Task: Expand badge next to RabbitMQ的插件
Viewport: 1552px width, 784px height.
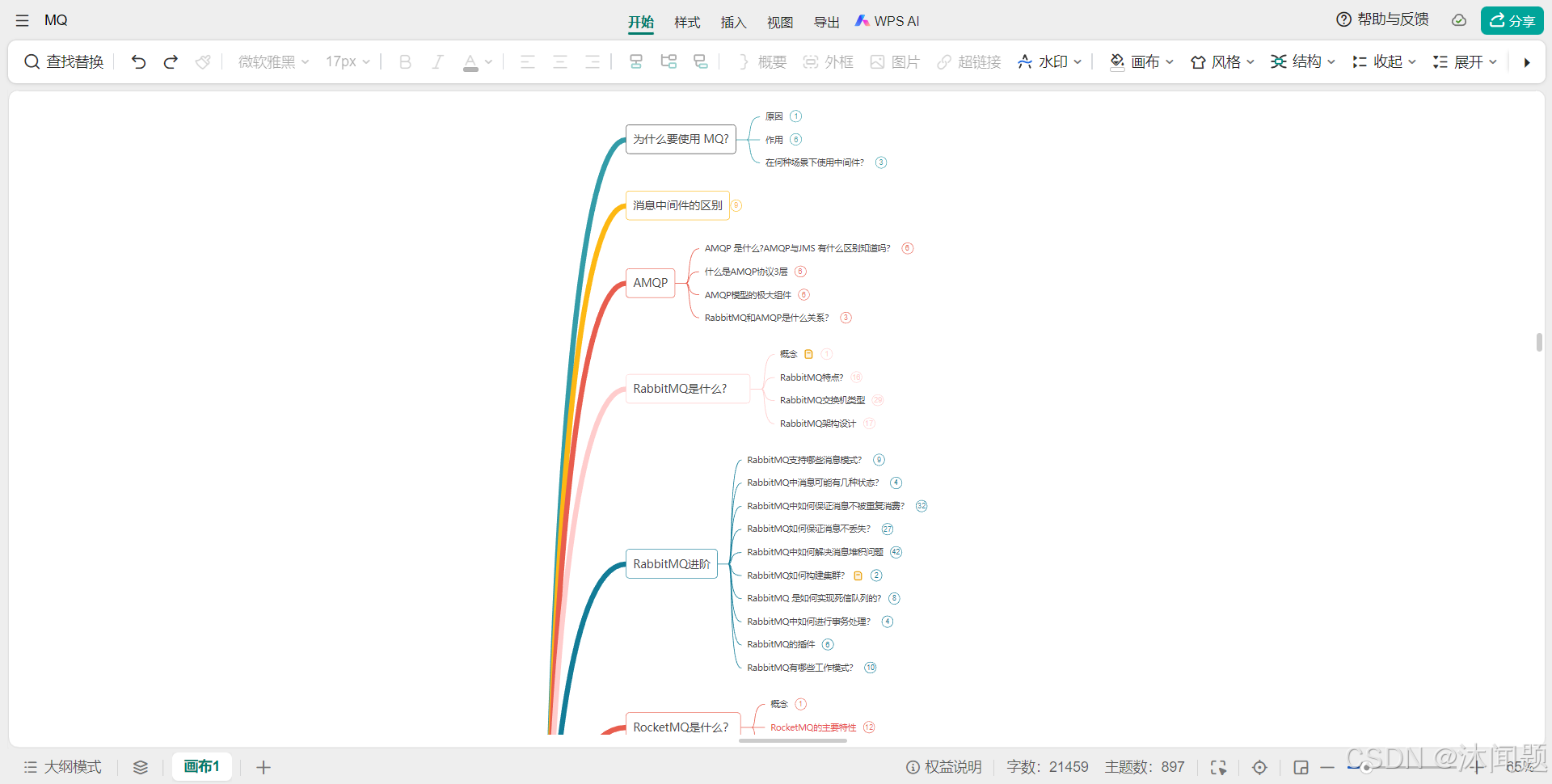Action: tap(828, 644)
